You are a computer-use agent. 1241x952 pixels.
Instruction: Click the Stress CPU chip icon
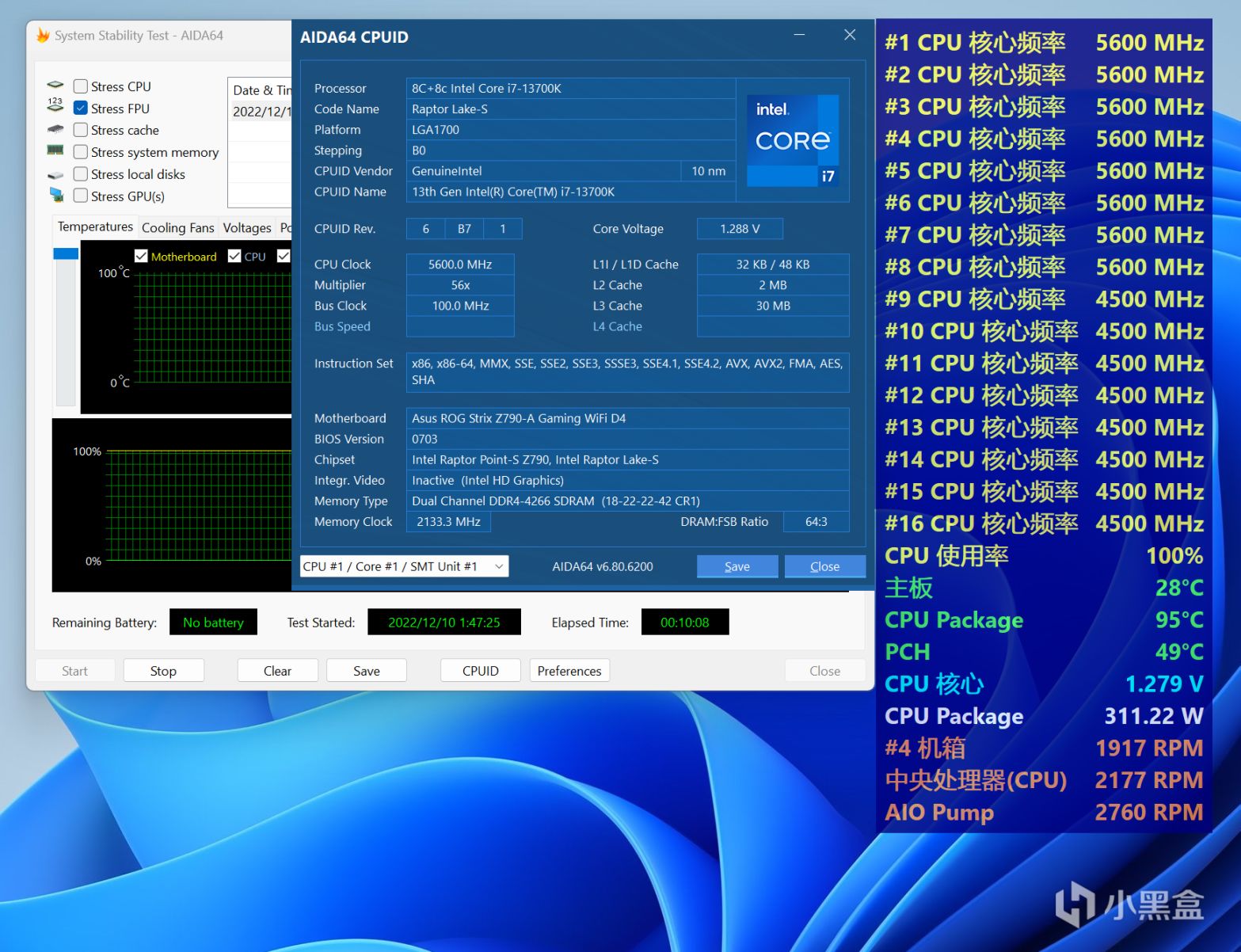click(x=55, y=86)
